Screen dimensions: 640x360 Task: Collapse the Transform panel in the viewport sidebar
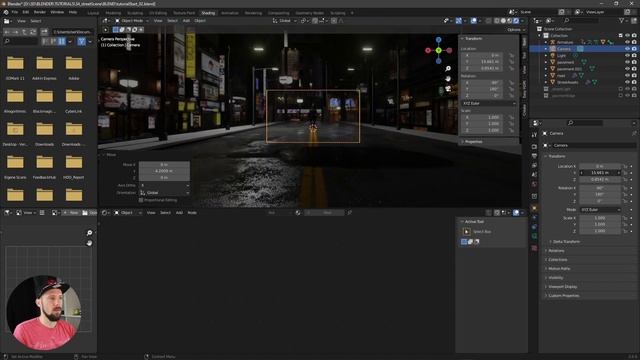click(x=472, y=38)
